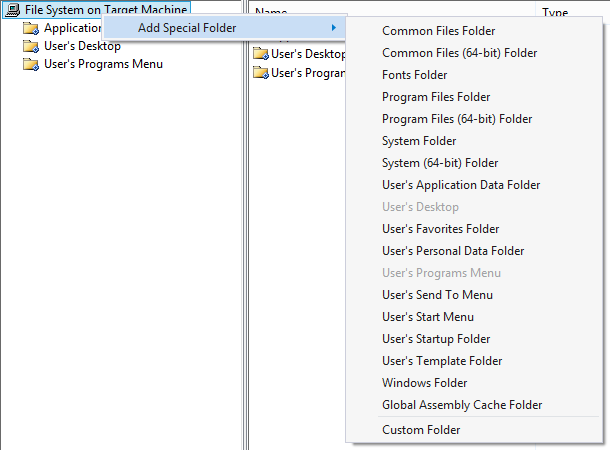Click the User's Desktop folder icon in left tree
Viewport: 610px width, 450px height.
[31, 46]
